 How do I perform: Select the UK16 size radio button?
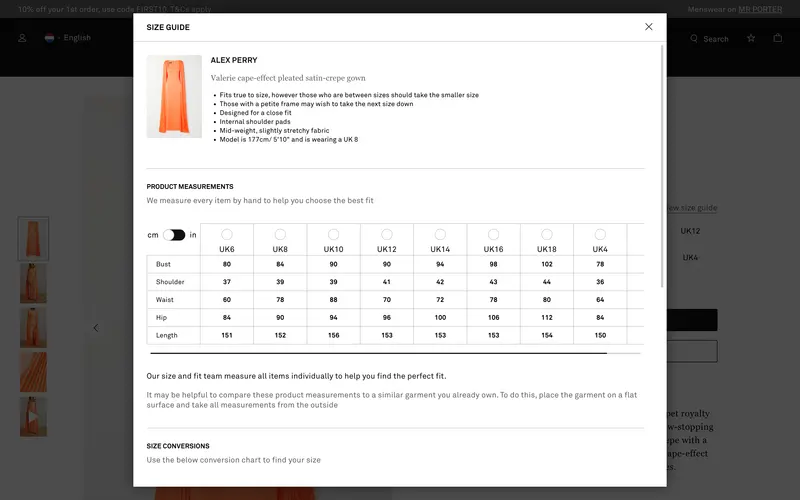[493, 234]
